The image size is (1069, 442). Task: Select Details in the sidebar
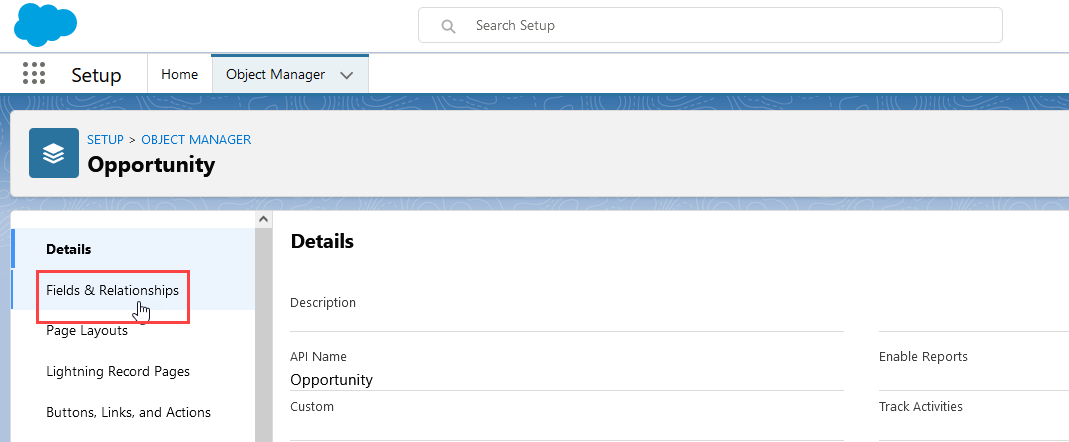coord(69,249)
